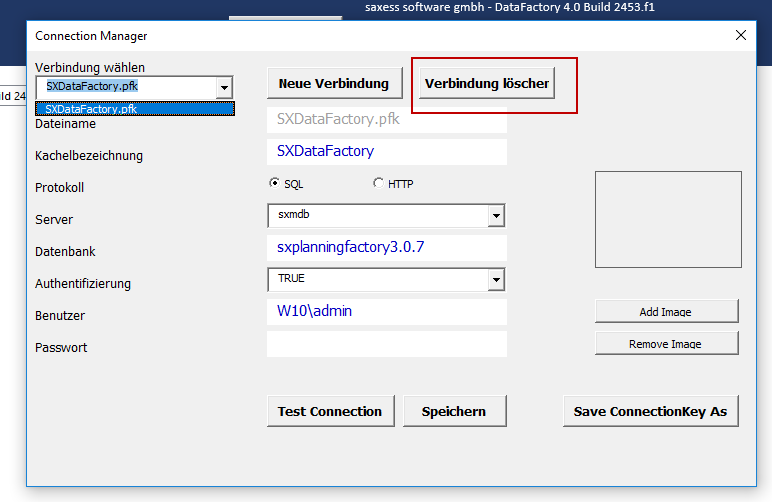Click the Datenbank field with sxplanningfactory3.0.7
Viewport: 772px width, 502px height.
coord(386,247)
